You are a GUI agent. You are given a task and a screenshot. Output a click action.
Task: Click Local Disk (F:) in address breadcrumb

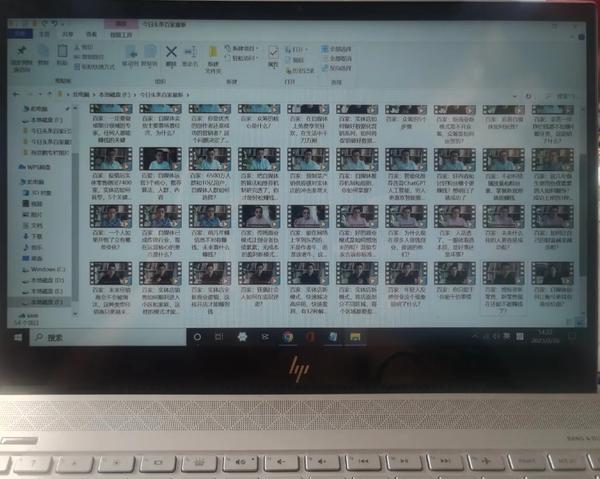(x=115, y=94)
